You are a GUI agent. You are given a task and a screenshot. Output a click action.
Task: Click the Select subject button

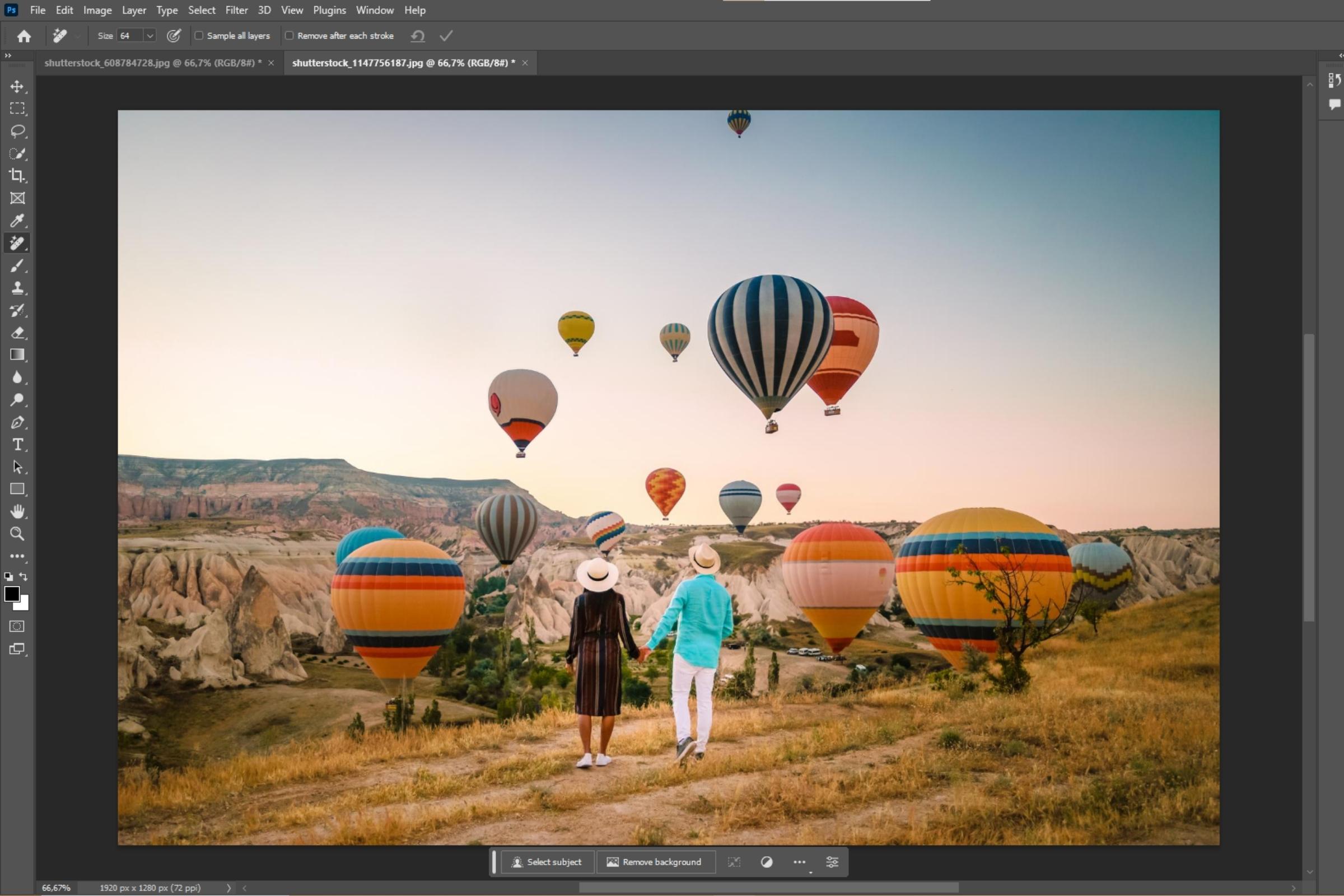[x=547, y=862]
